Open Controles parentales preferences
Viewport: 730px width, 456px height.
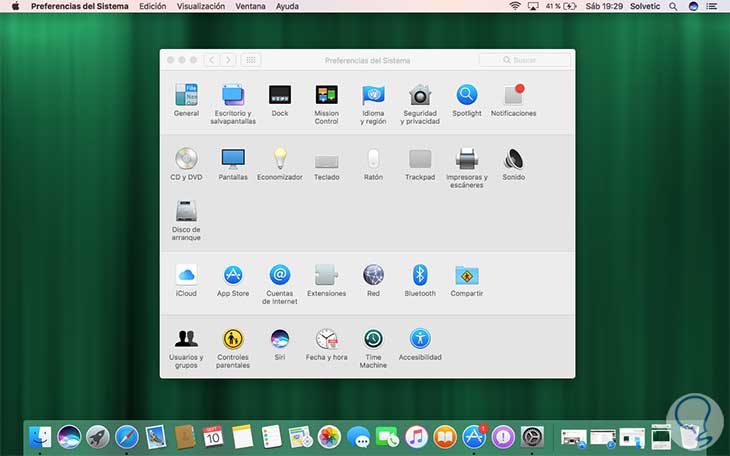point(233,339)
